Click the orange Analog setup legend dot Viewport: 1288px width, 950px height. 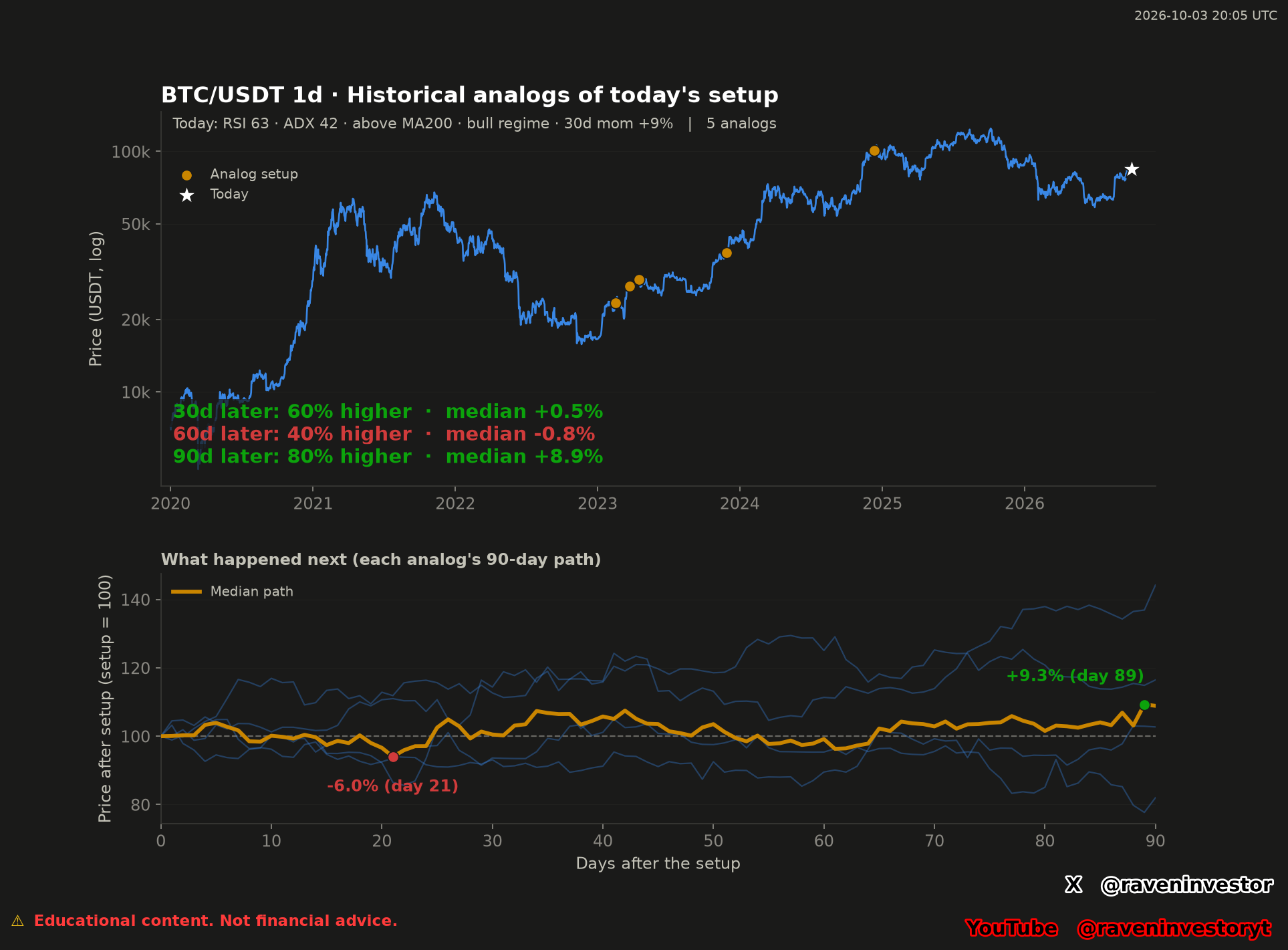click(x=186, y=175)
